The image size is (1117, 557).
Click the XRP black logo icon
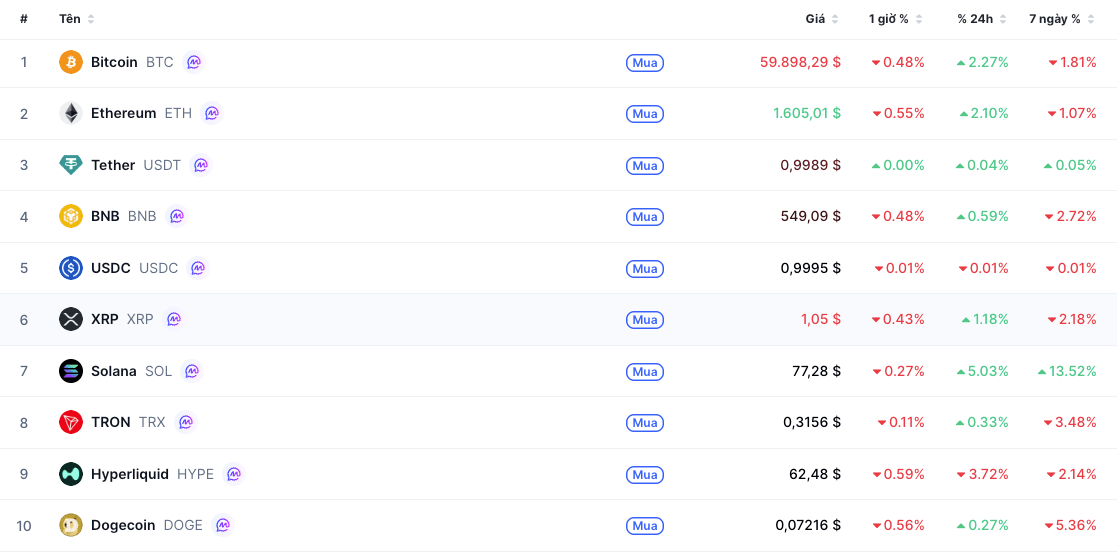pos(71,319)
